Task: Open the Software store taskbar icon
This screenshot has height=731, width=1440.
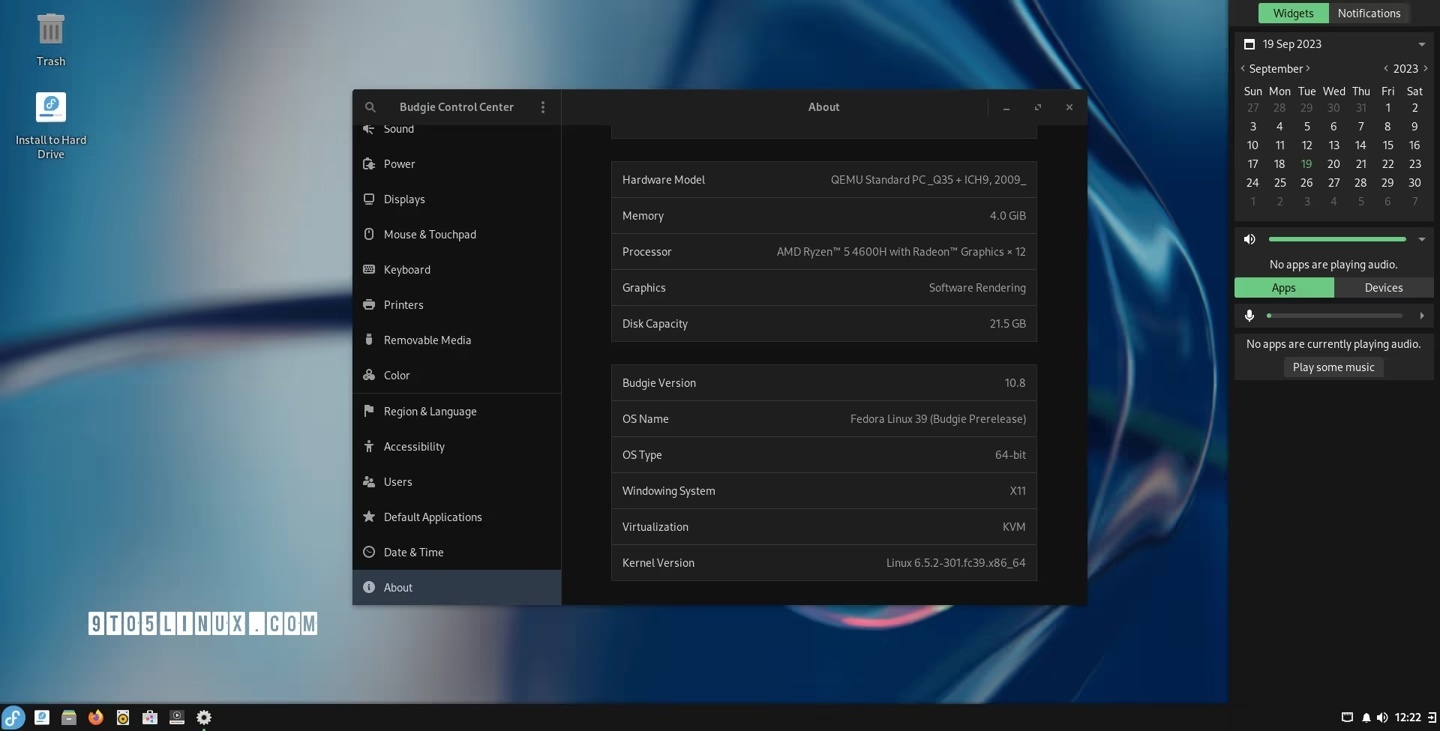Action: 150,717
